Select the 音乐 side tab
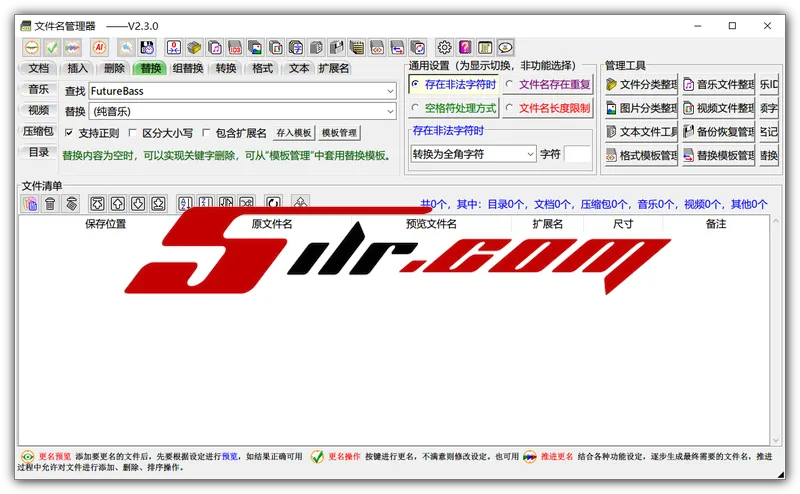This screenshot has height=494, width=800. [x=38, y=90]
